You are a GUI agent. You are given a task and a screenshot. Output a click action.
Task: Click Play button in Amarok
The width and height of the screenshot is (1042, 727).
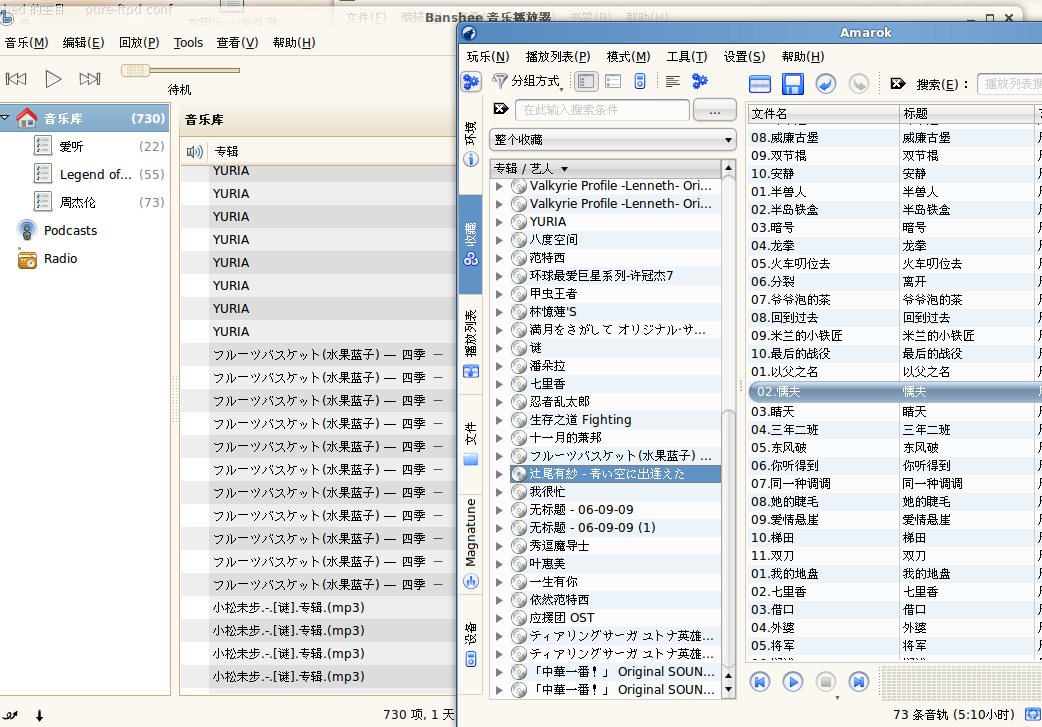tap(793, 682)
